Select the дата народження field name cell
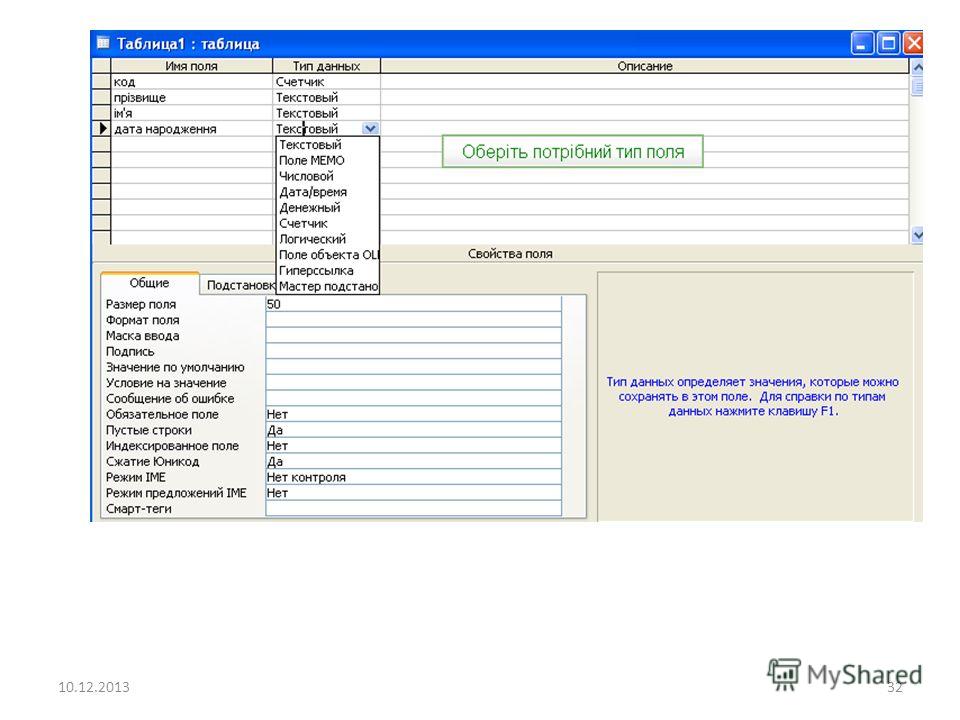The image size is (960, 720). [192, 129]
